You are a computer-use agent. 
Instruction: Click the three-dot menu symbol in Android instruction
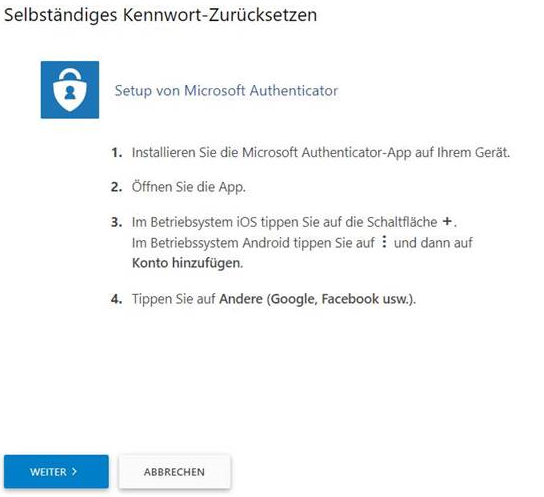tap(384, 242)
